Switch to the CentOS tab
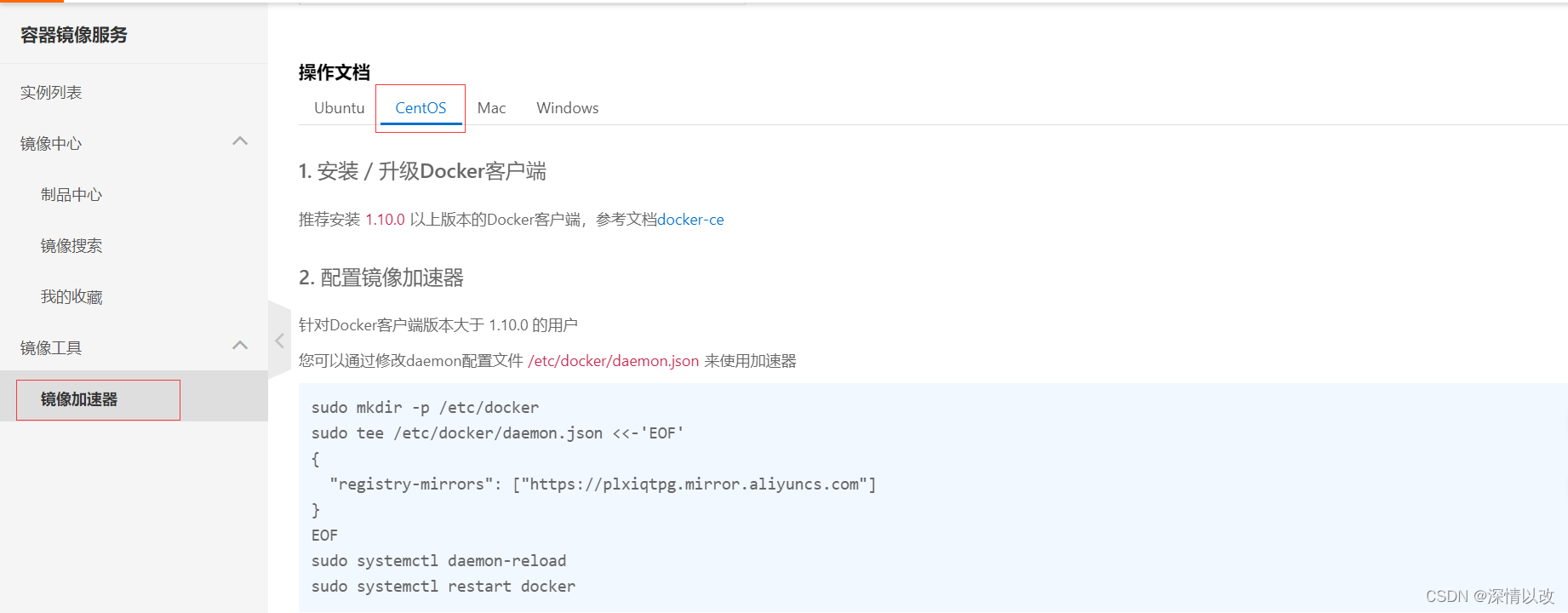 point(421,108)
